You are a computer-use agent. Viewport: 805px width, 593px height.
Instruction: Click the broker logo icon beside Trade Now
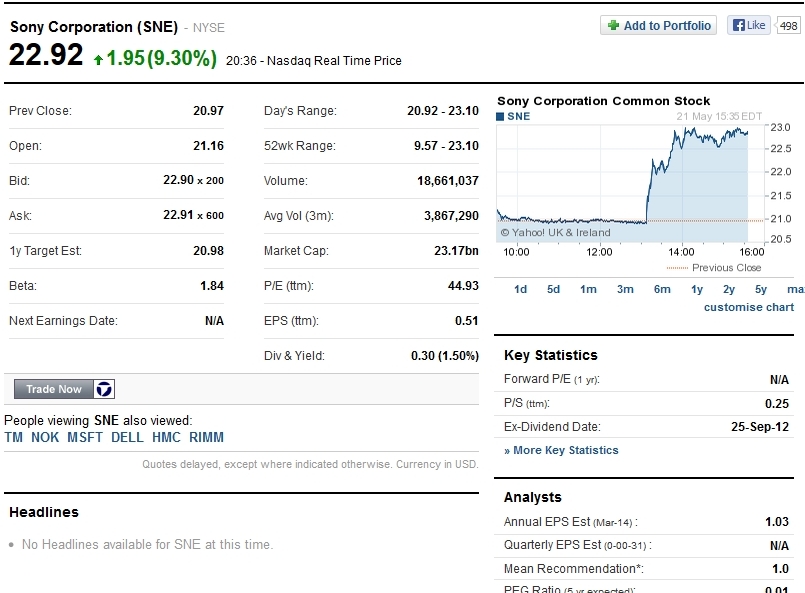104,389
